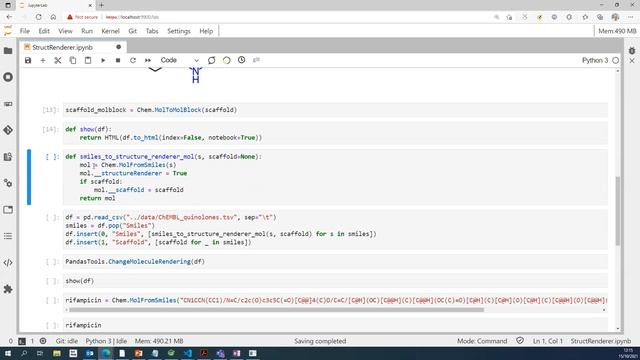Click the trusted shield icon in status bar
640x360 pixels.
tap(520, 340)
